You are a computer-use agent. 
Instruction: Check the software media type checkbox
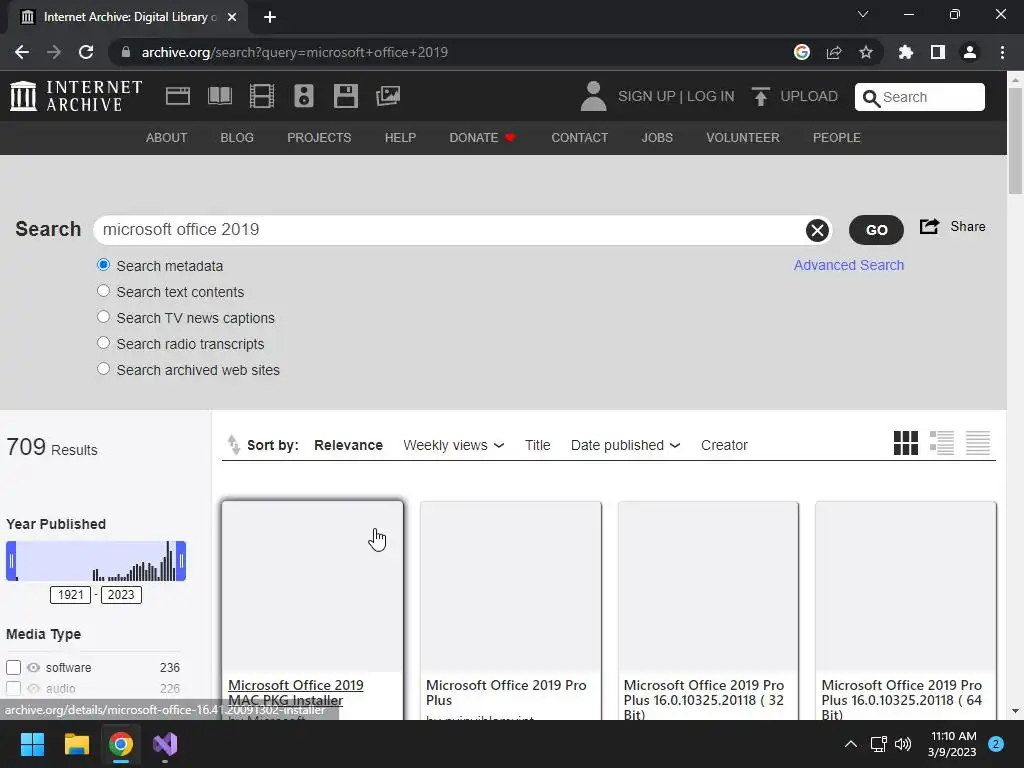click(14, 667)
